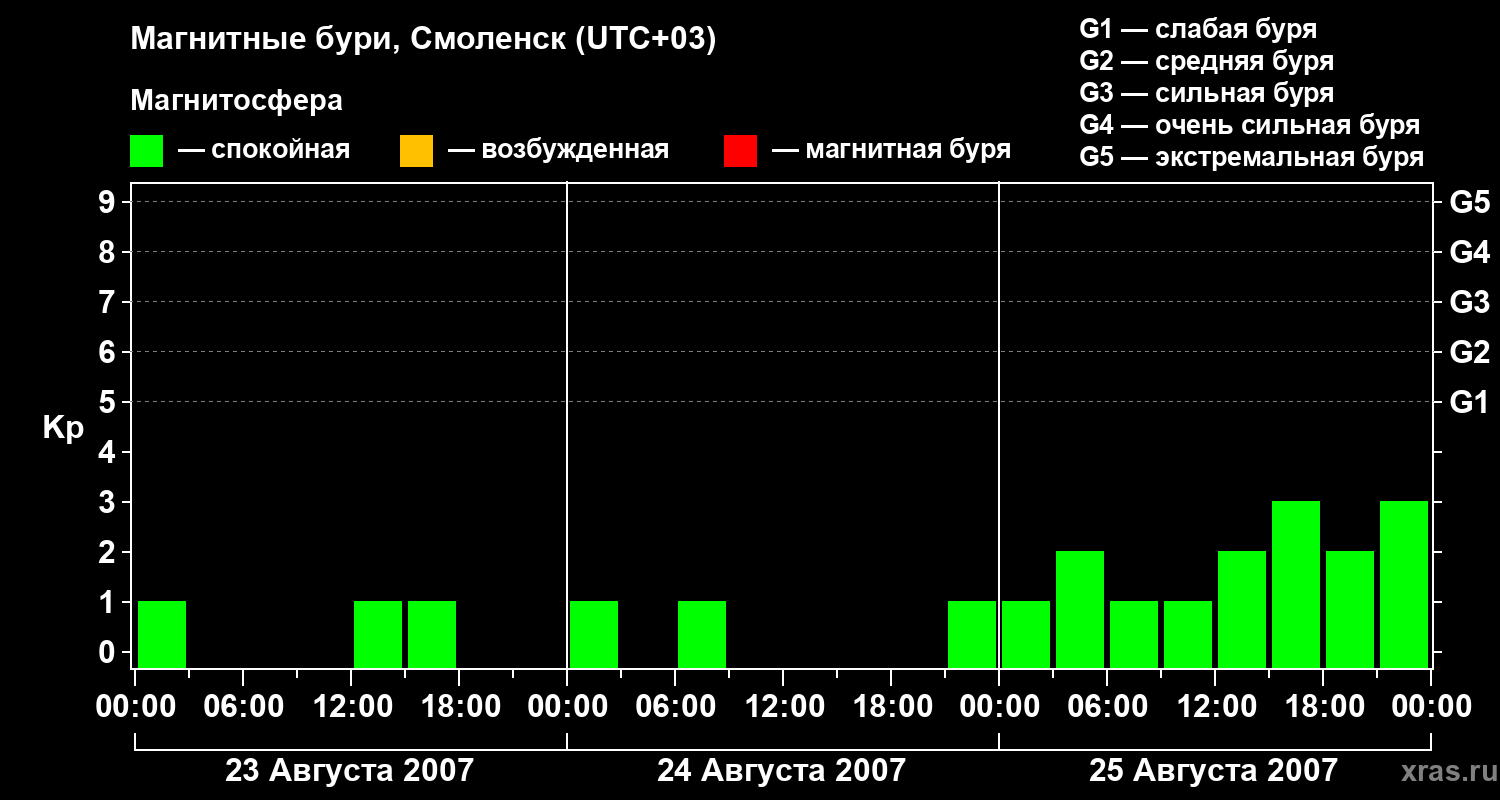Click the 'Магнитосфера' legend heading
Image resolution: width=1500 pixels, height=800 pixels.
(x=237, y=101)
